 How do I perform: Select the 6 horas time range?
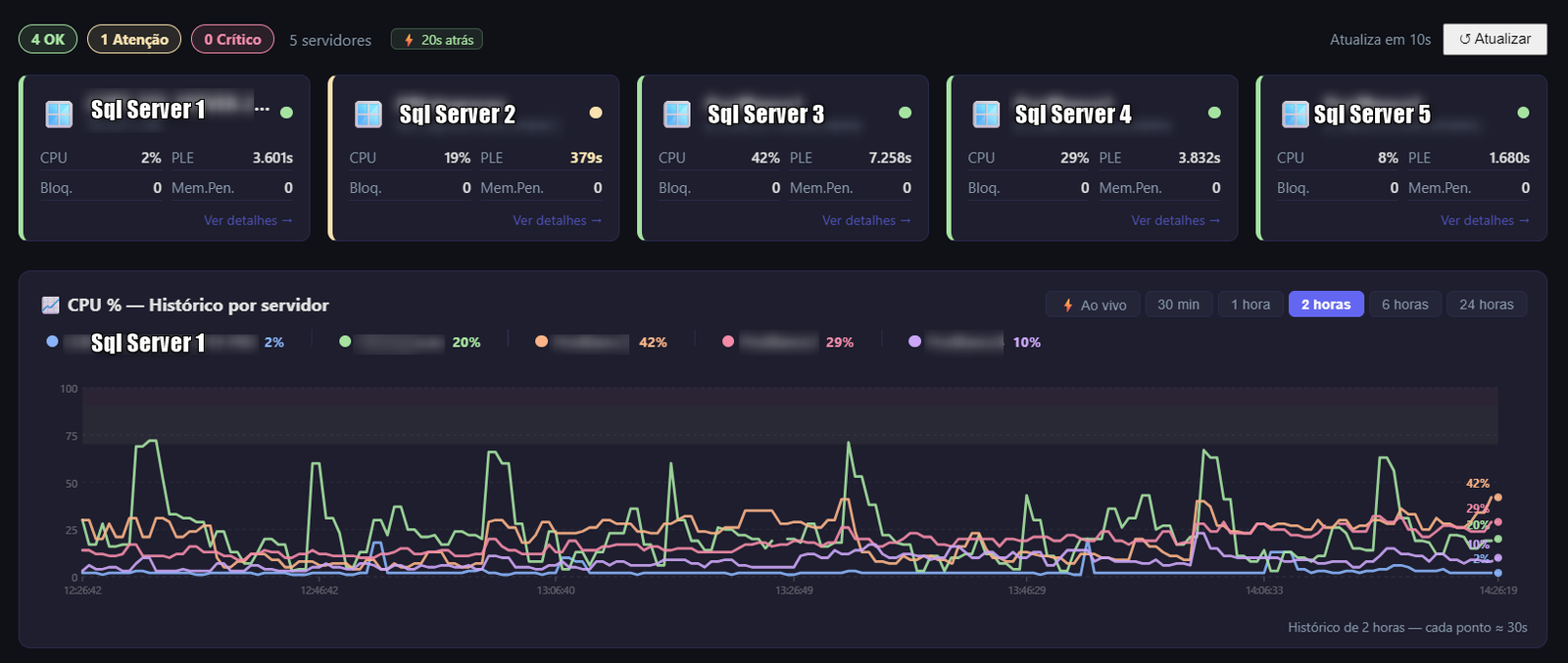1404,305
